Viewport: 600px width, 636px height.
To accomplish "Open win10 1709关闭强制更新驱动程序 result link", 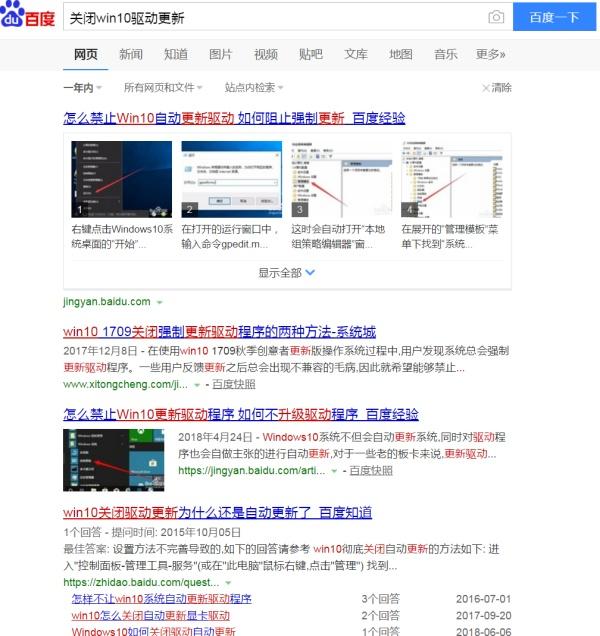I will click(219, 332).
